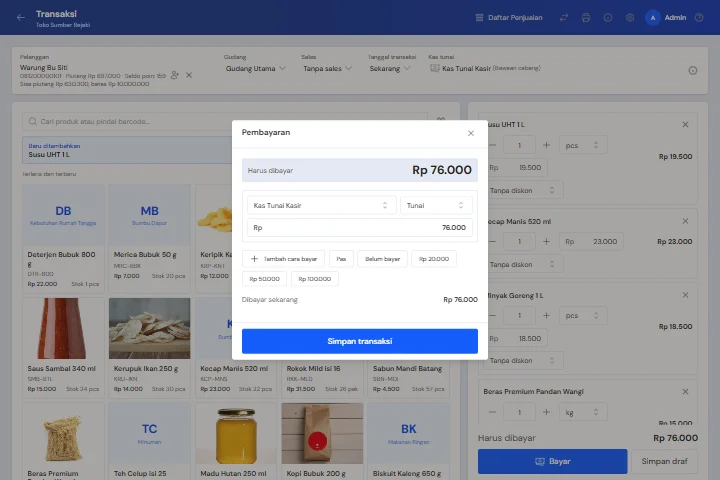Image resolution: width=720 pixels, height=480 pixels.
Task: Click the swap arrows icon in header
Action: [564, 17]
